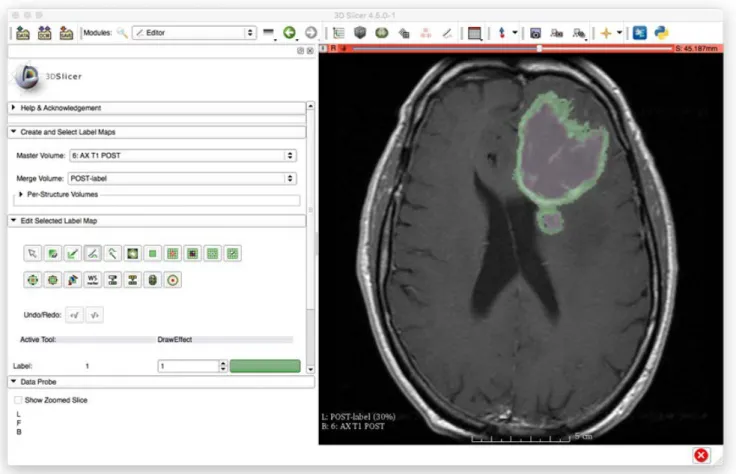This screenshot has width=736, height=474.
Task: Enable Show Zoomed Slice checkbox
Action: point(18,400)
